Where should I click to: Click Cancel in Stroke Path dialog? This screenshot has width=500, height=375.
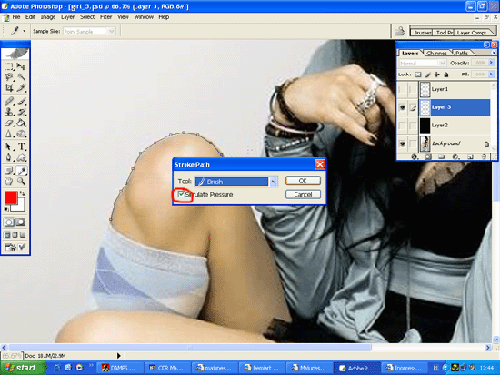(303, 194)
